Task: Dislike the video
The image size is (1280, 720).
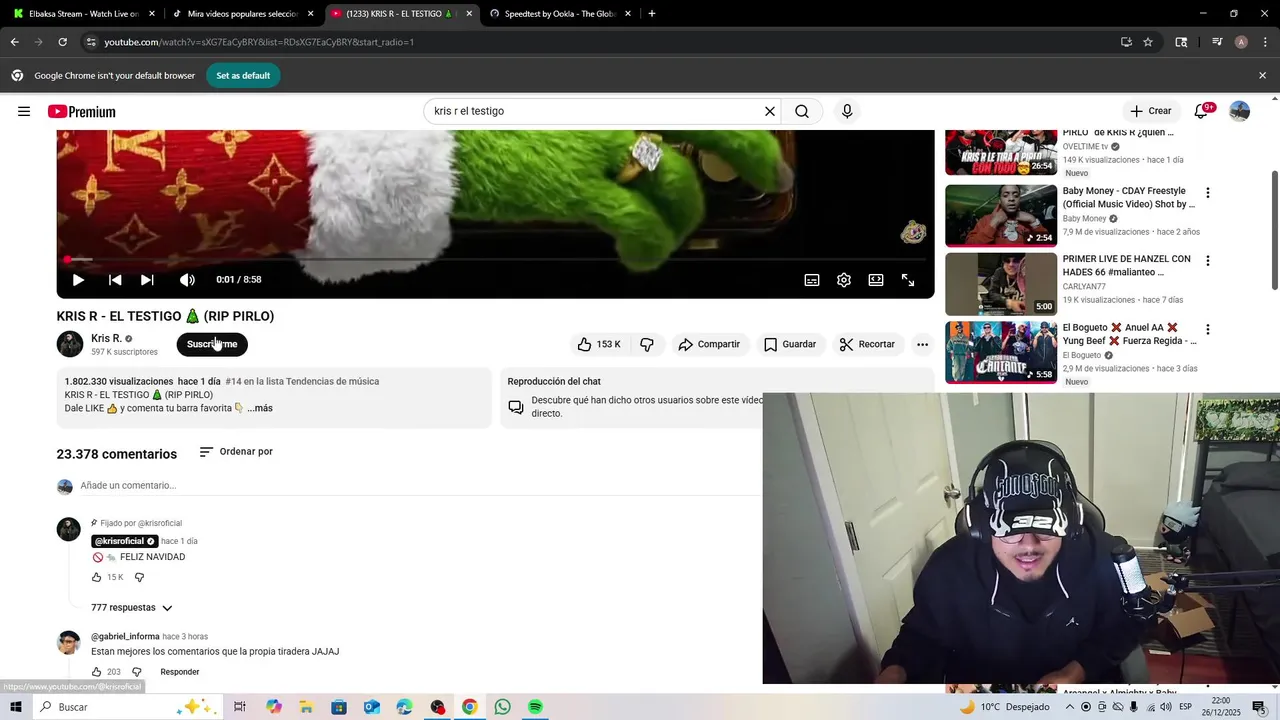Action: 647,344
